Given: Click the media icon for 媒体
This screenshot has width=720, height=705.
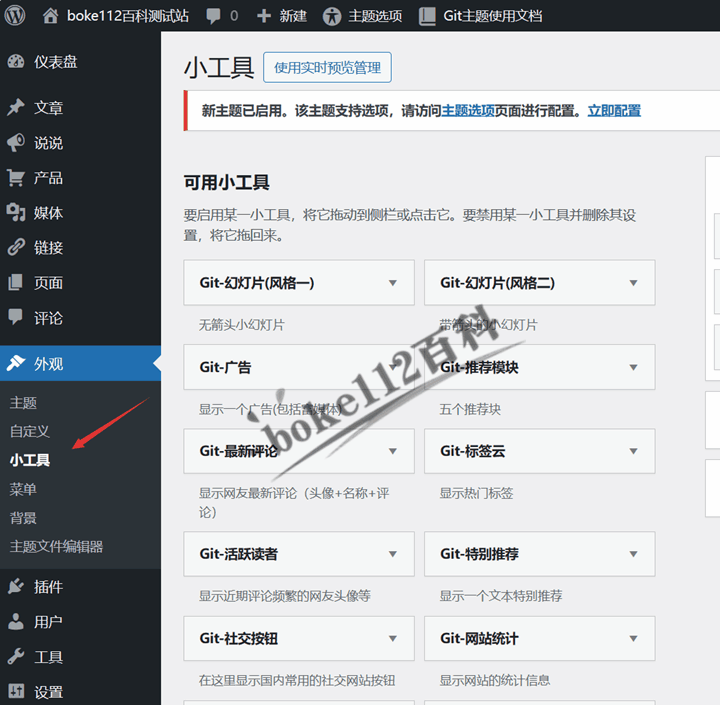Looking at the screenshot, I should [16, 213].
